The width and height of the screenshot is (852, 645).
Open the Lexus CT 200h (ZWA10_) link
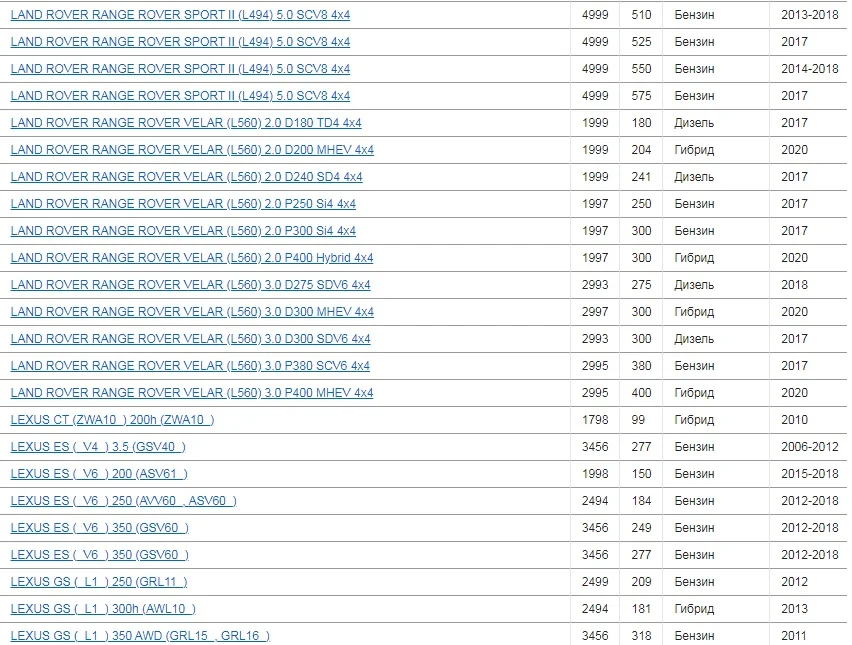pyautogui.click(x=112, y=420)
